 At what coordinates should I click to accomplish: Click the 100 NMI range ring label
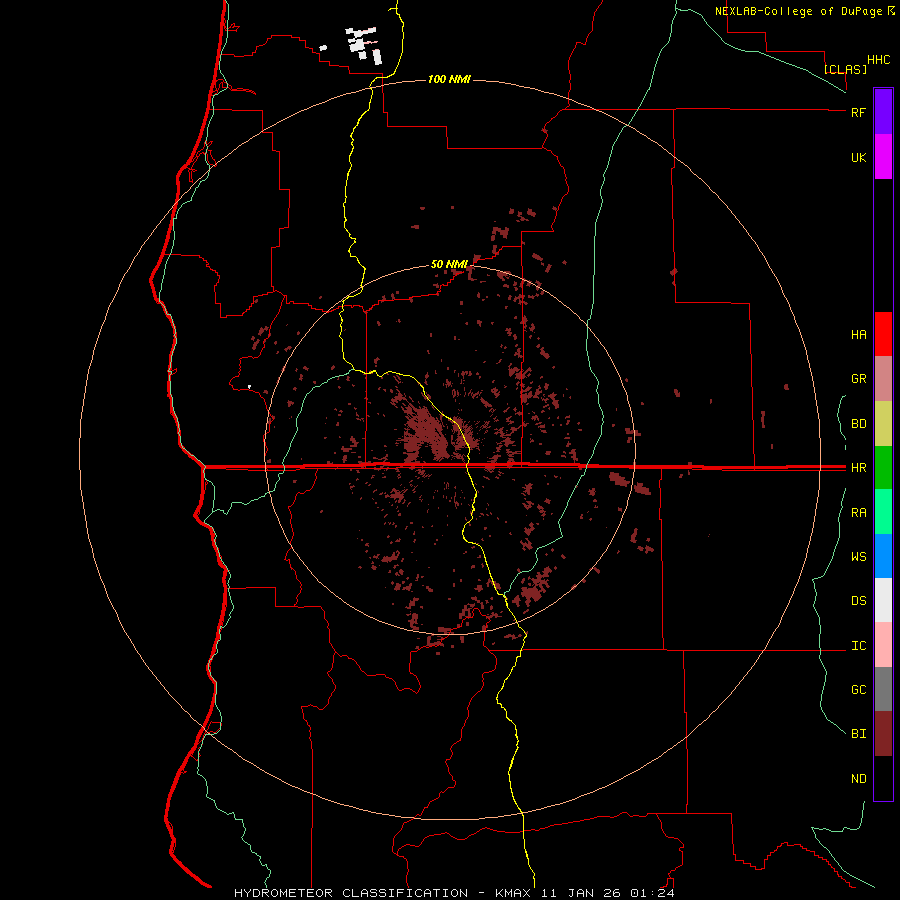pos(449,79)
